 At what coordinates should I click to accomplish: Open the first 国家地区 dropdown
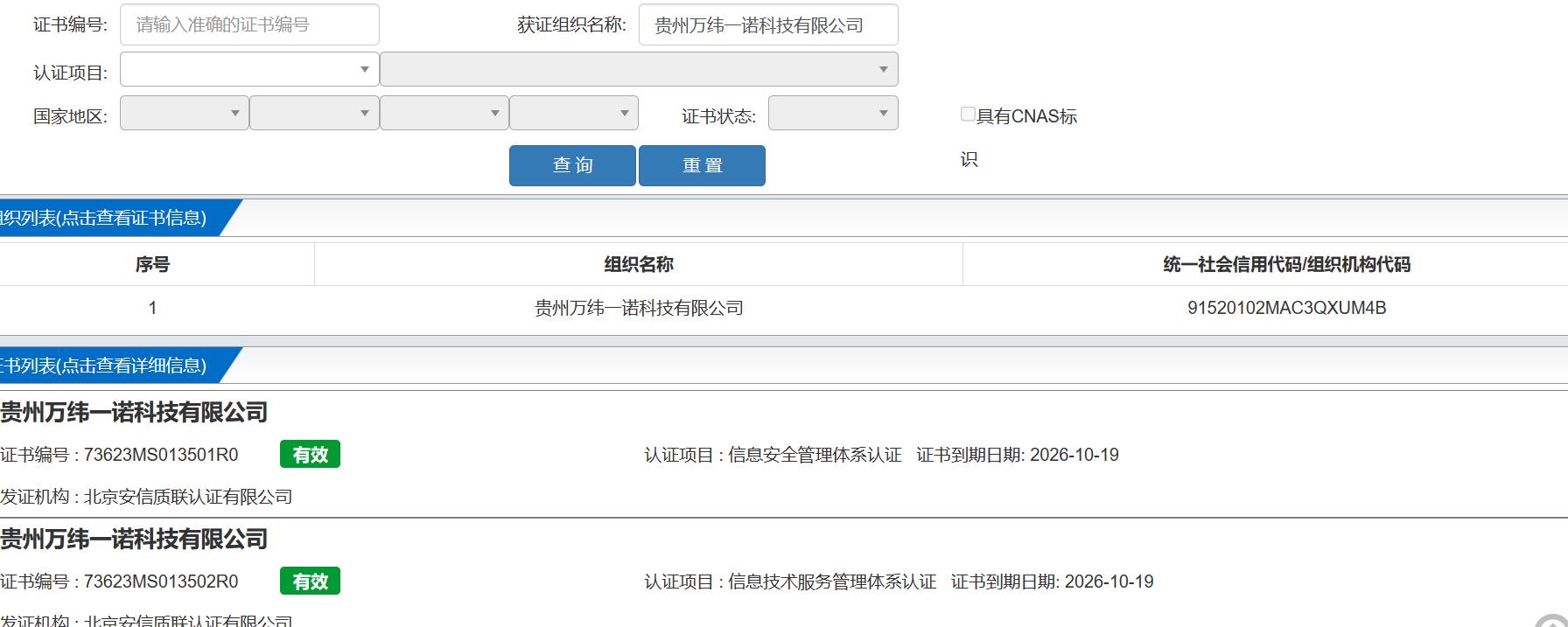point(185,113)
